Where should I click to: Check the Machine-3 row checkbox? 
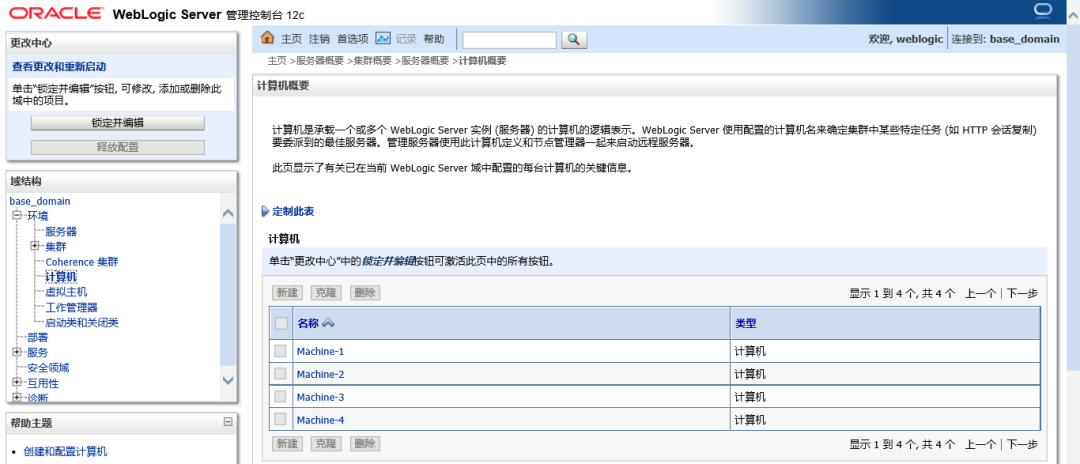click(x=280, y=397)
